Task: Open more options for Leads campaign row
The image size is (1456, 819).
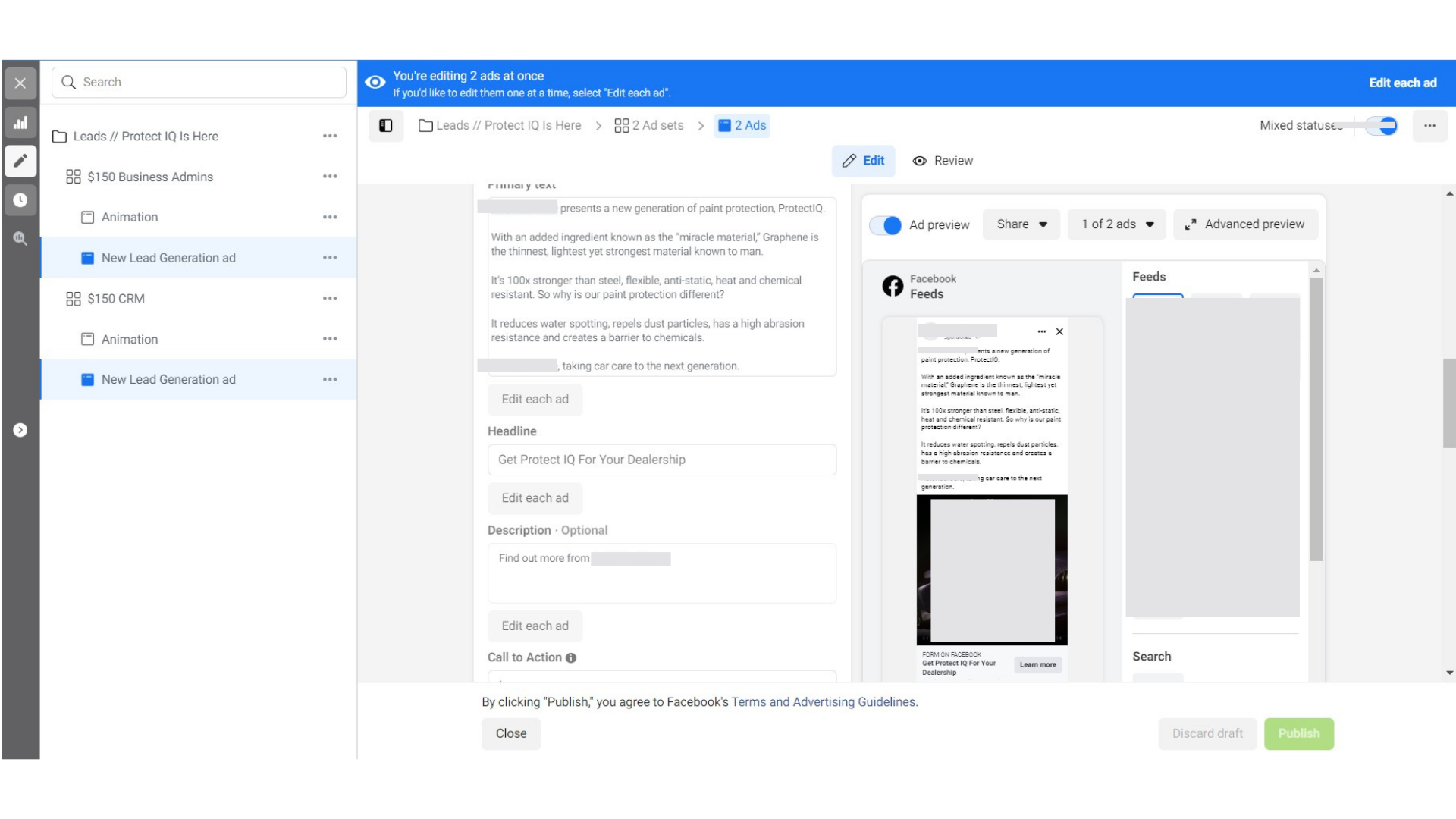Action: (330, 136)
